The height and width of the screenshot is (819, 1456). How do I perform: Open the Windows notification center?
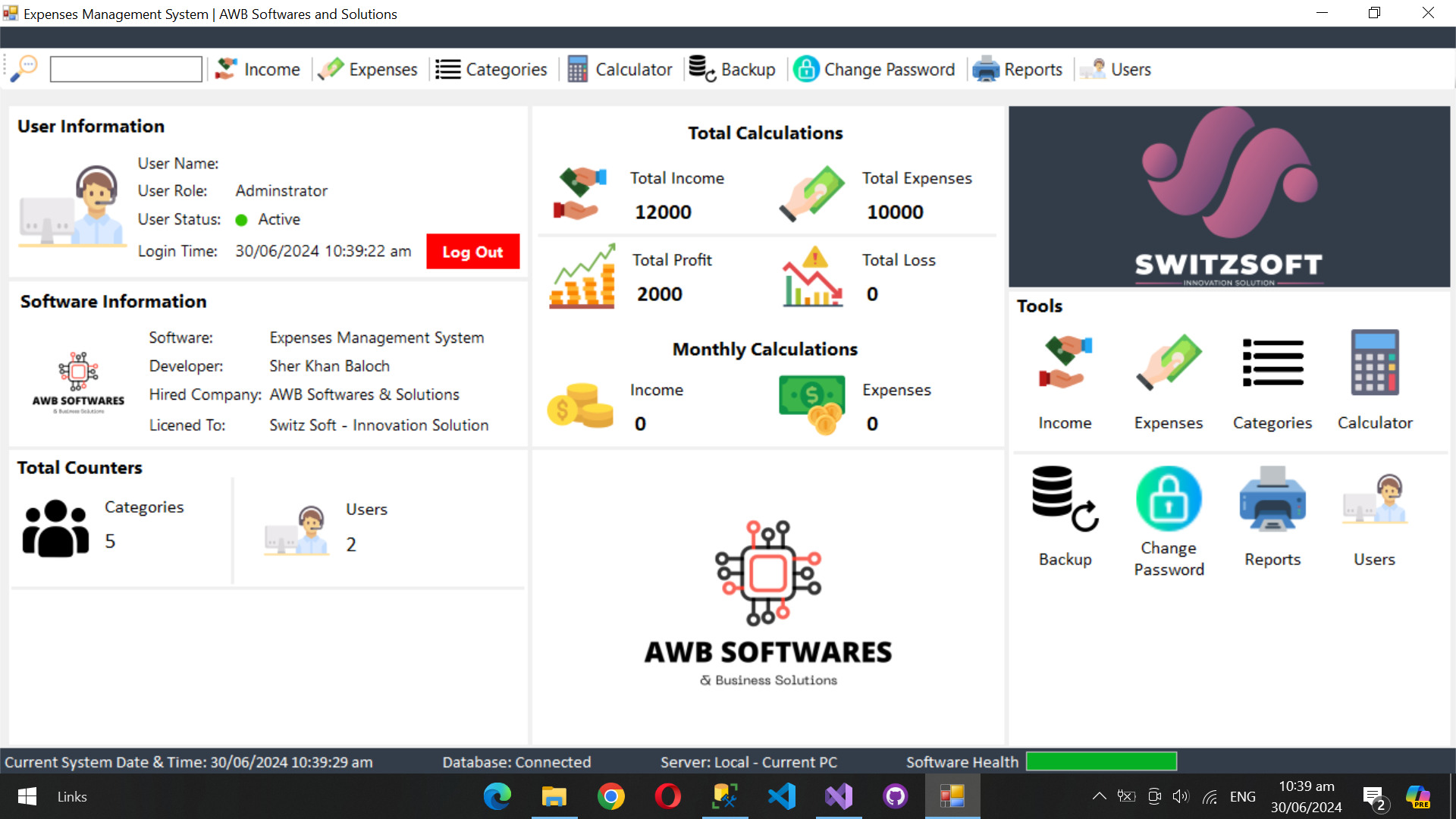tap(1375, 798)
